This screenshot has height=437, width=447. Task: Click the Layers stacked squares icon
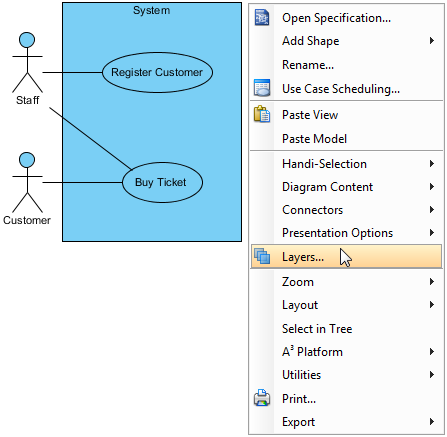(x=262, y=256)
